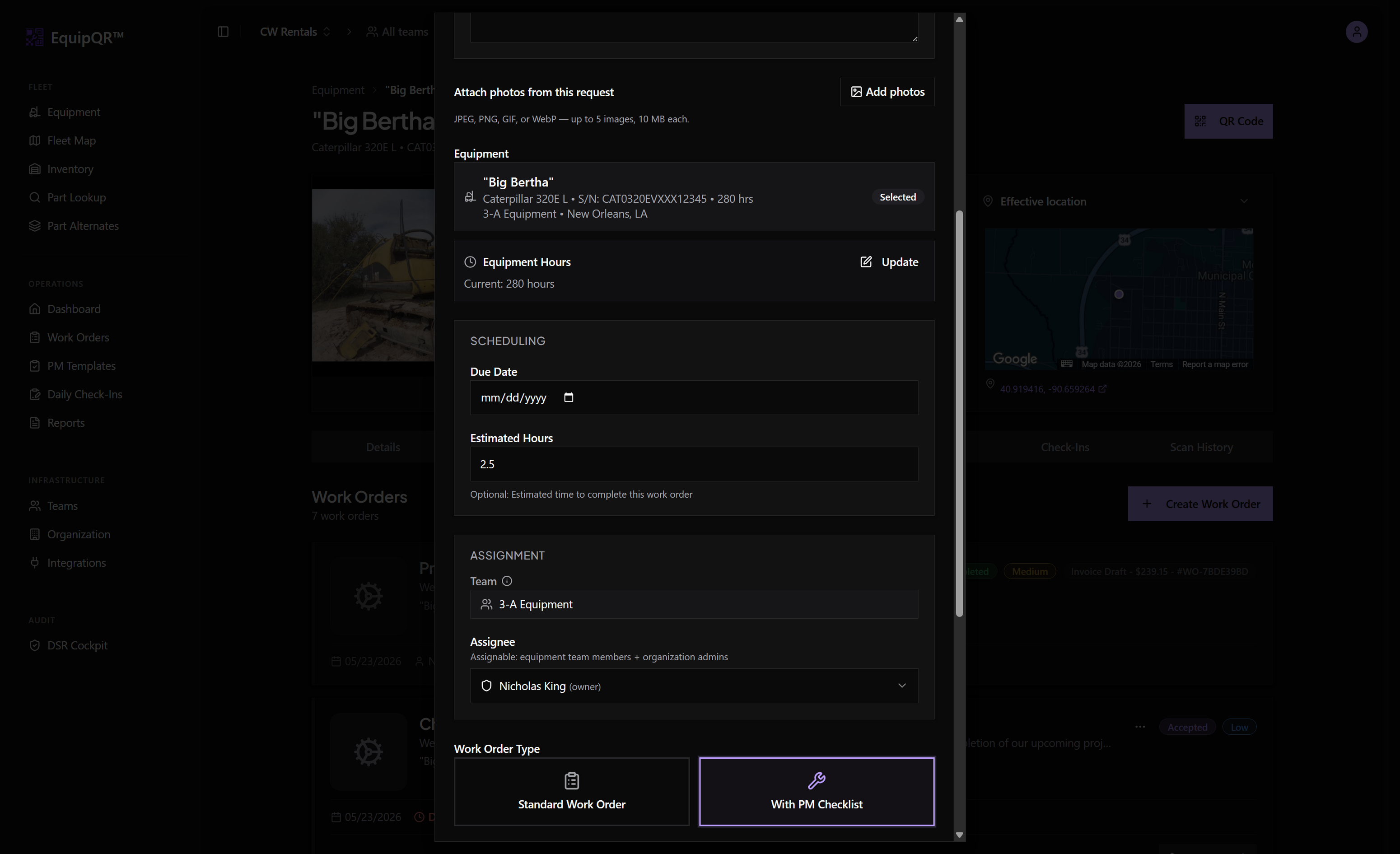Toggle the selected "Big Bertha" equipment card

694,197
